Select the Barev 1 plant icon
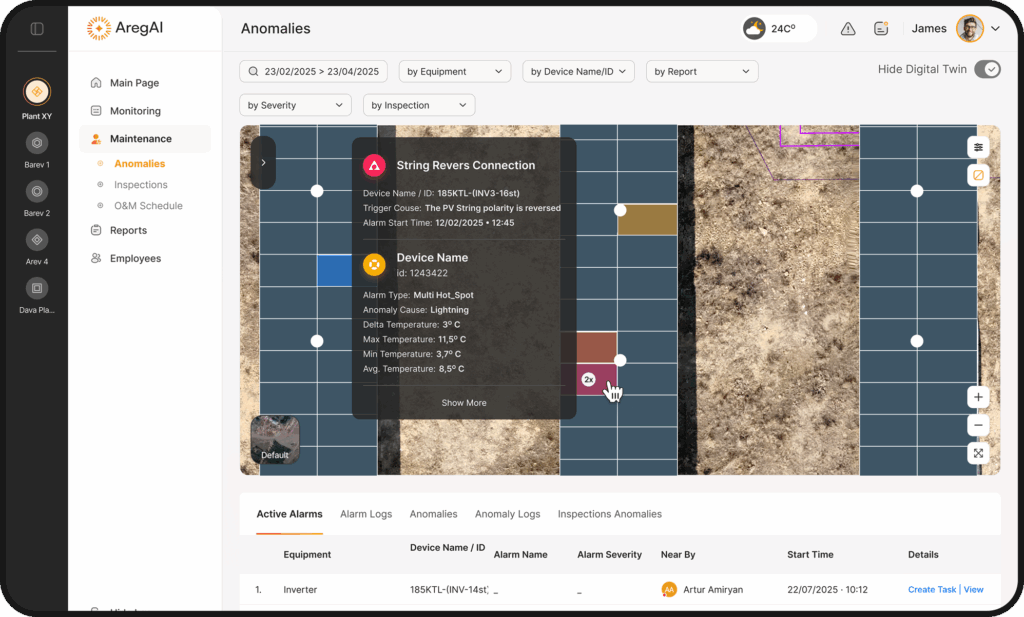This screenshot has height=617, width=1024. [37, 143]
